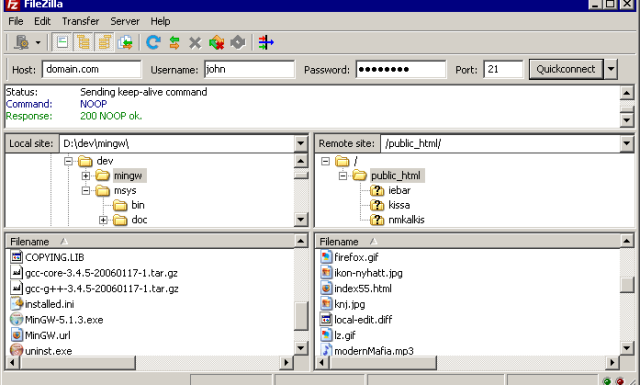Open the Server menu
640x385 pixels.
[125, 21]
